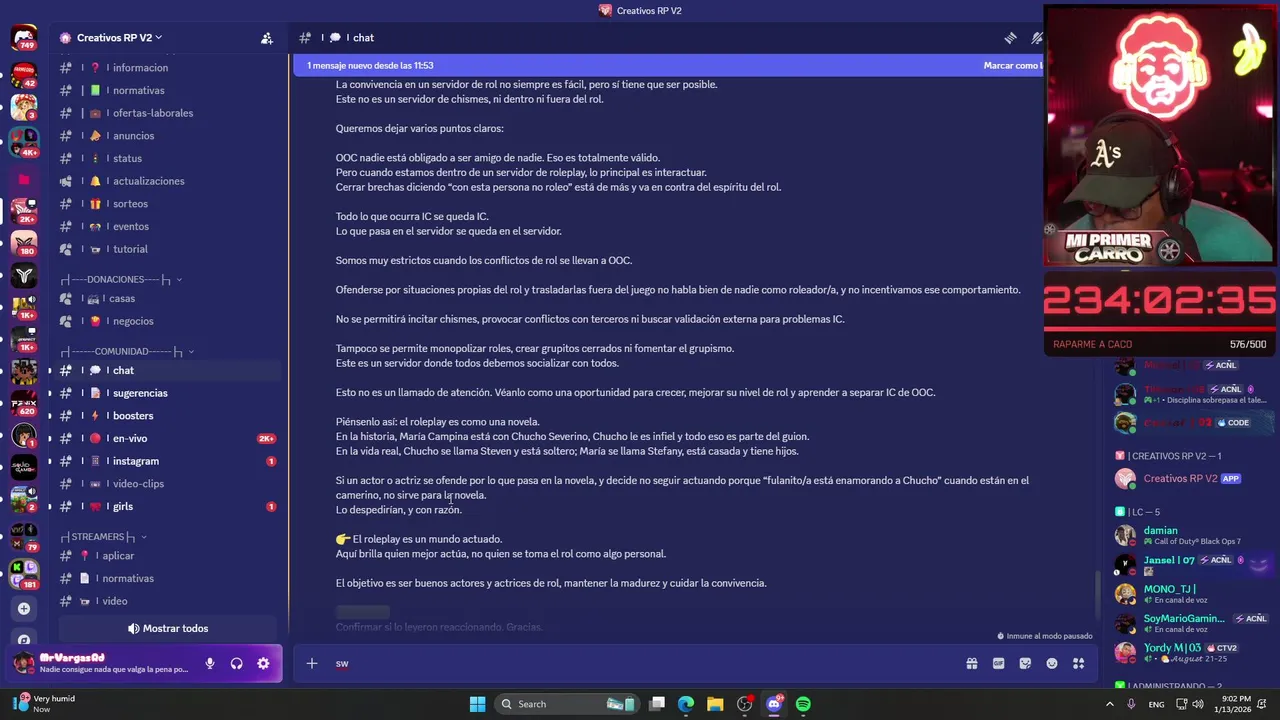Open the apps launcher icon
This screenshot has height=720, width=1280.
tap(1078, 663)
